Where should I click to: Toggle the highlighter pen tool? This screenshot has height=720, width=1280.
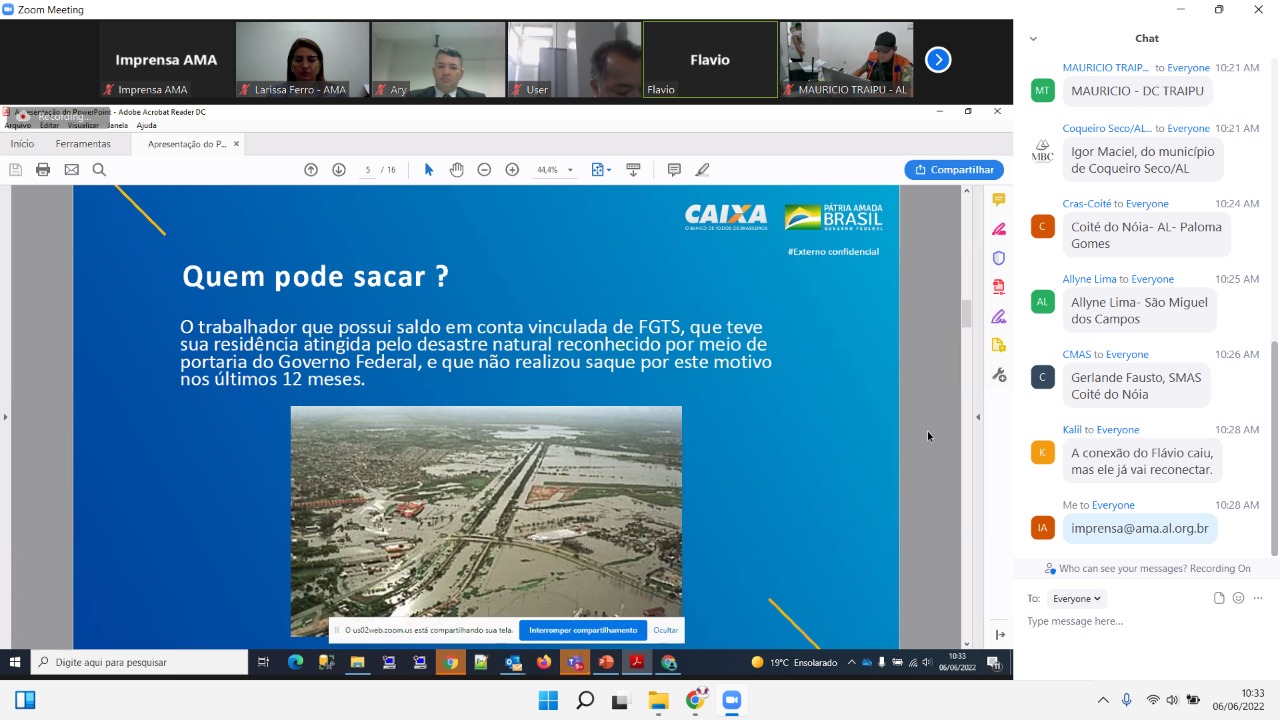pos(702,170)
